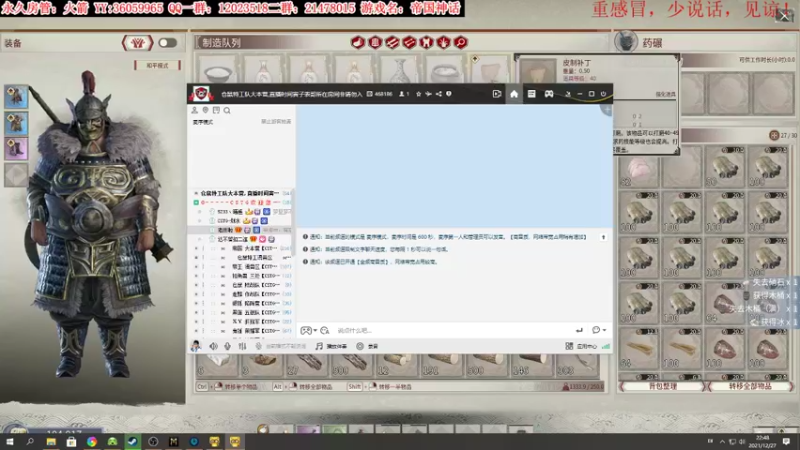The height and width of the screenshot is (450, 800).
Task: Click the search icon above channel list
Action: [227, 110]
